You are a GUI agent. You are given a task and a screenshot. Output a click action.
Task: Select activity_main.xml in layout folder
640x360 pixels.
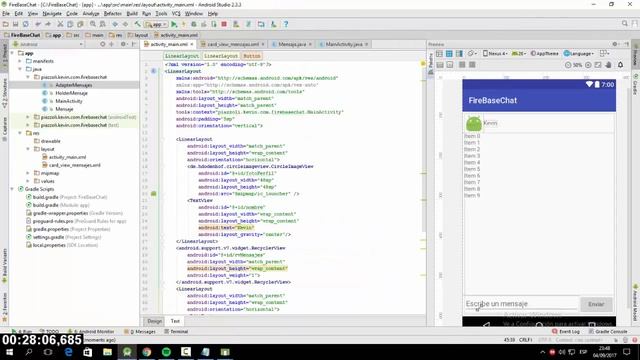click(67, 157)
